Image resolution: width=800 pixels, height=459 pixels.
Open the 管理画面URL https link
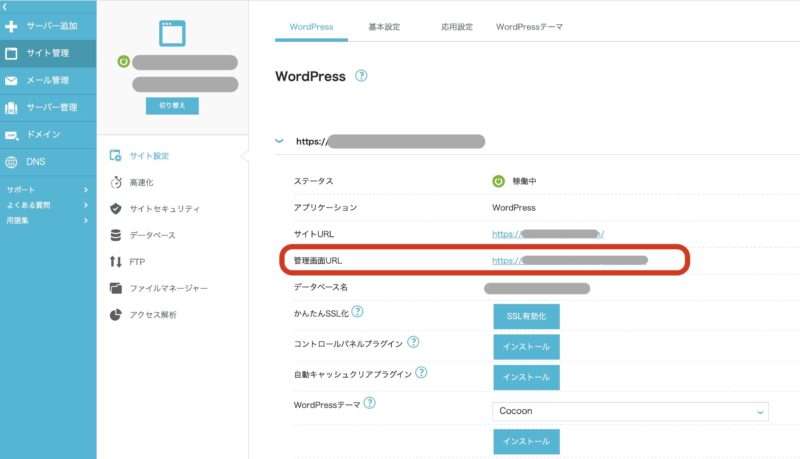[570, 261]
